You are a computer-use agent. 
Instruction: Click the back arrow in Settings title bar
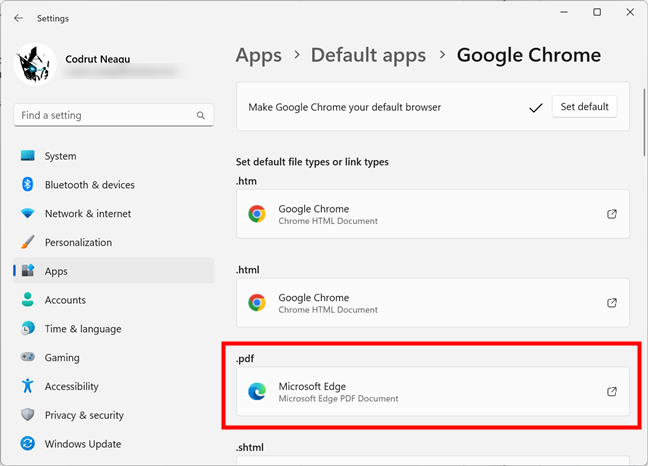point(18,18)
